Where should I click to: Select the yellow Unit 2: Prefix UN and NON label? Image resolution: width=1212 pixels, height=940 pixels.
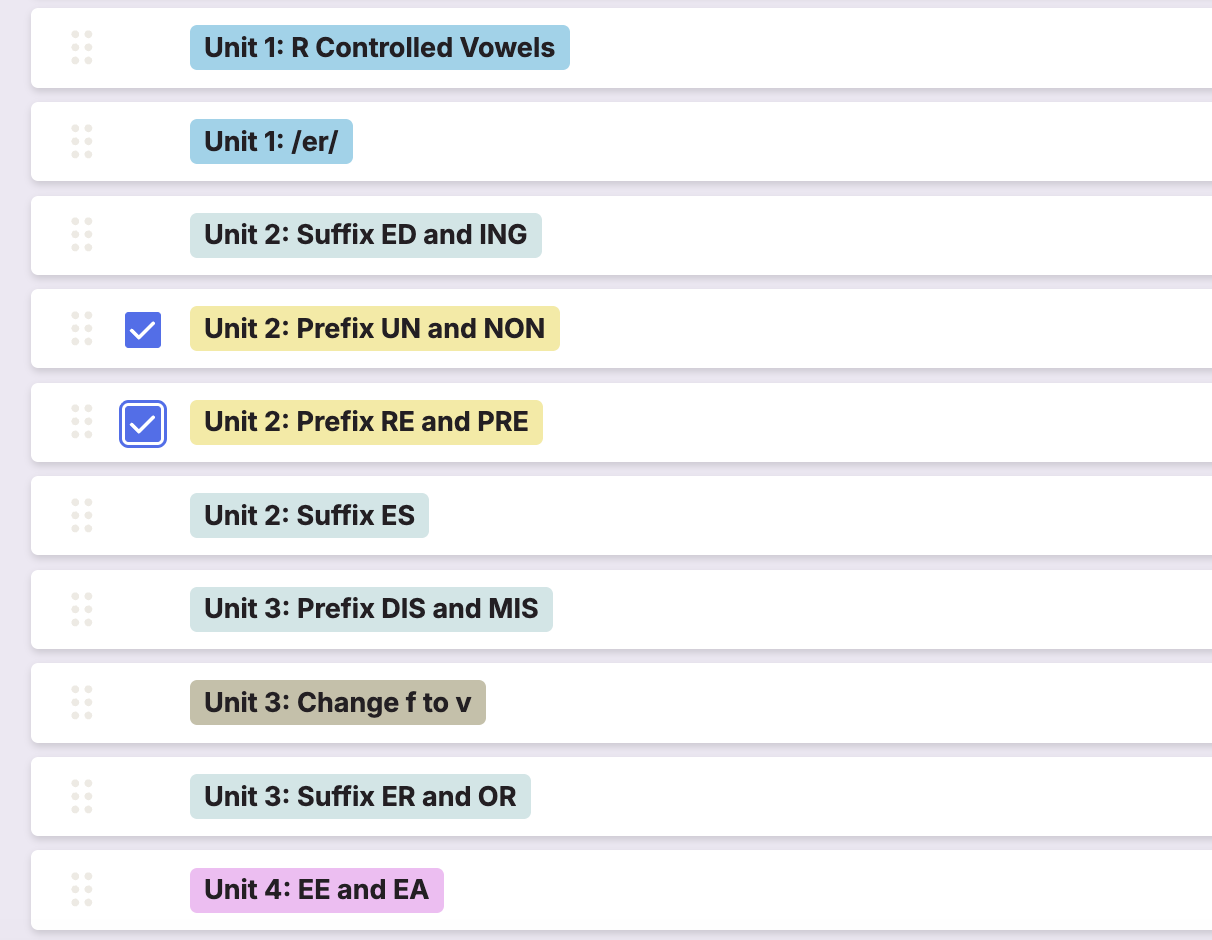pyautogui.click(x=375, y=329)
